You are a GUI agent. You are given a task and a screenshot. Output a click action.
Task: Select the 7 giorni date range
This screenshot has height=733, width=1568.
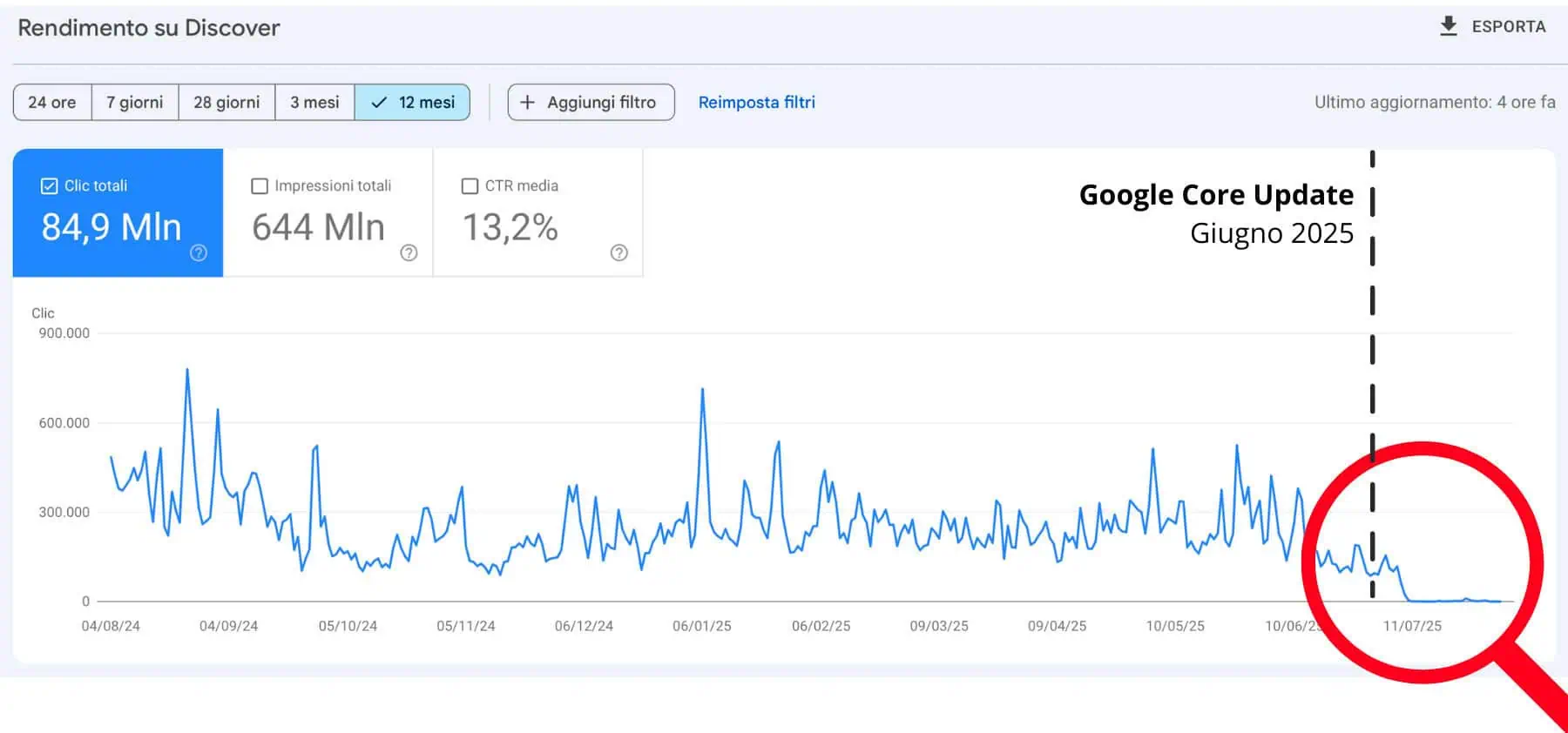pyautogui.click(x=135, y=102)
